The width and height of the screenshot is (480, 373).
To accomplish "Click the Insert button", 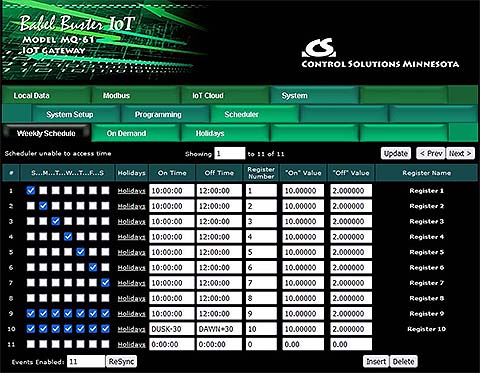I will point(376,361).
